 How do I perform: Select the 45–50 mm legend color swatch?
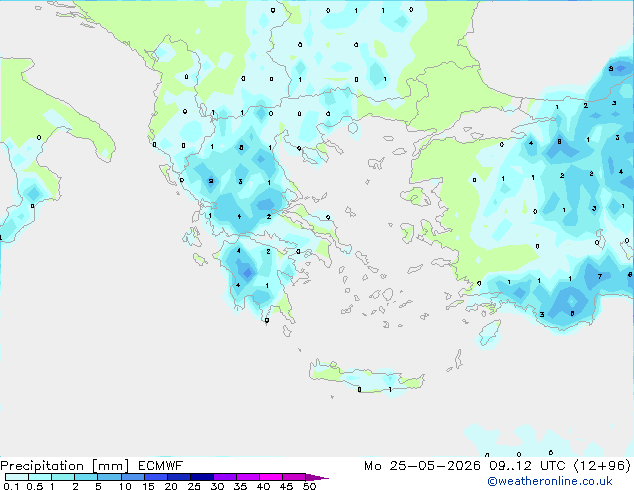tap(294, 477)
